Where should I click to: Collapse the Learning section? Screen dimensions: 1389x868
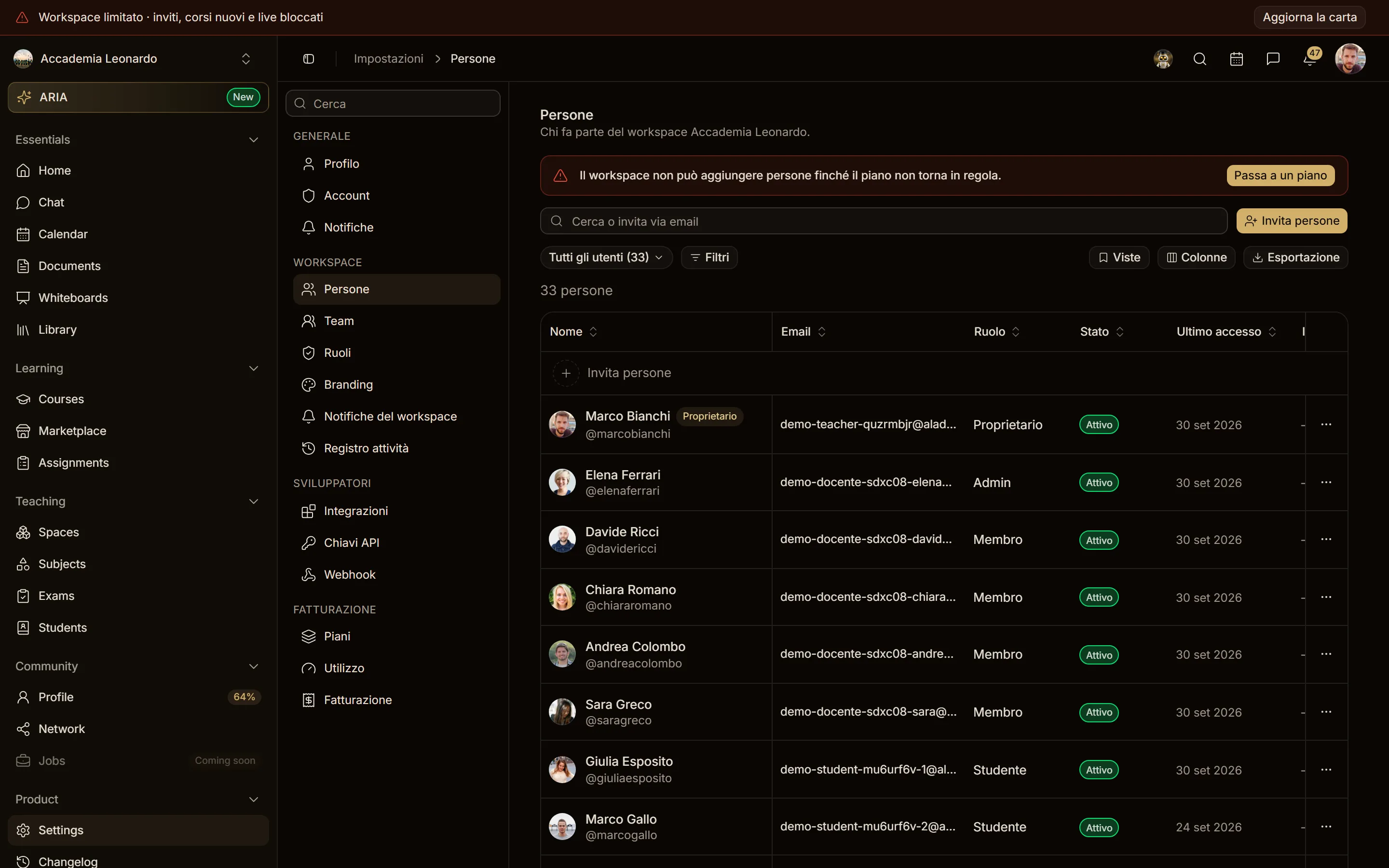[x=253, y=368]
